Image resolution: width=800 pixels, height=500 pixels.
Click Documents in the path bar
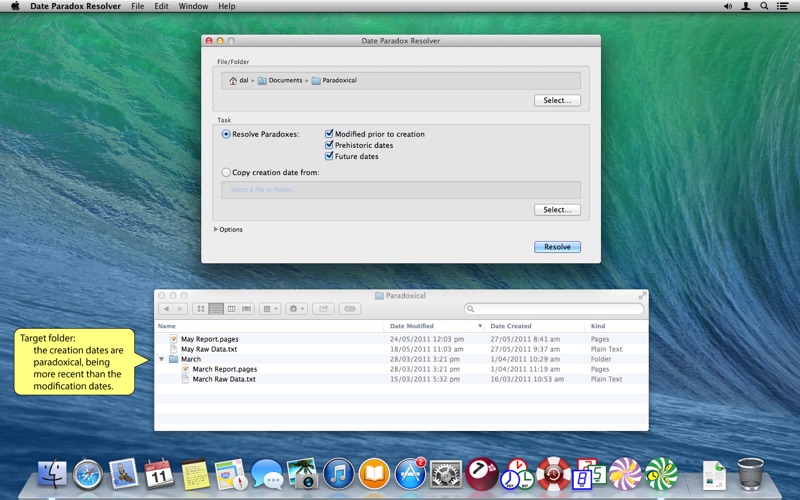click(280, 81)
